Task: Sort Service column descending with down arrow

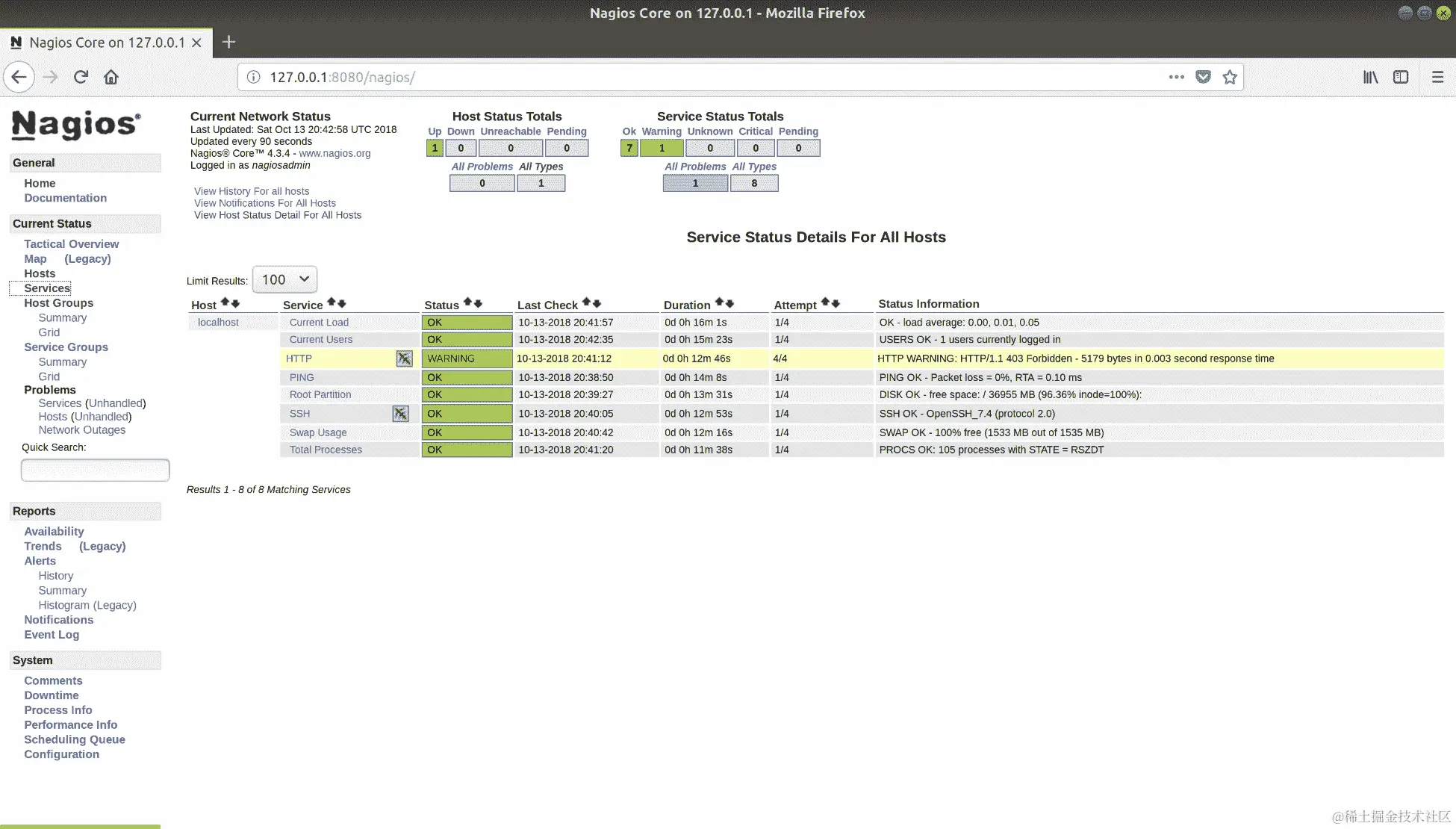Action: [342, 303]
